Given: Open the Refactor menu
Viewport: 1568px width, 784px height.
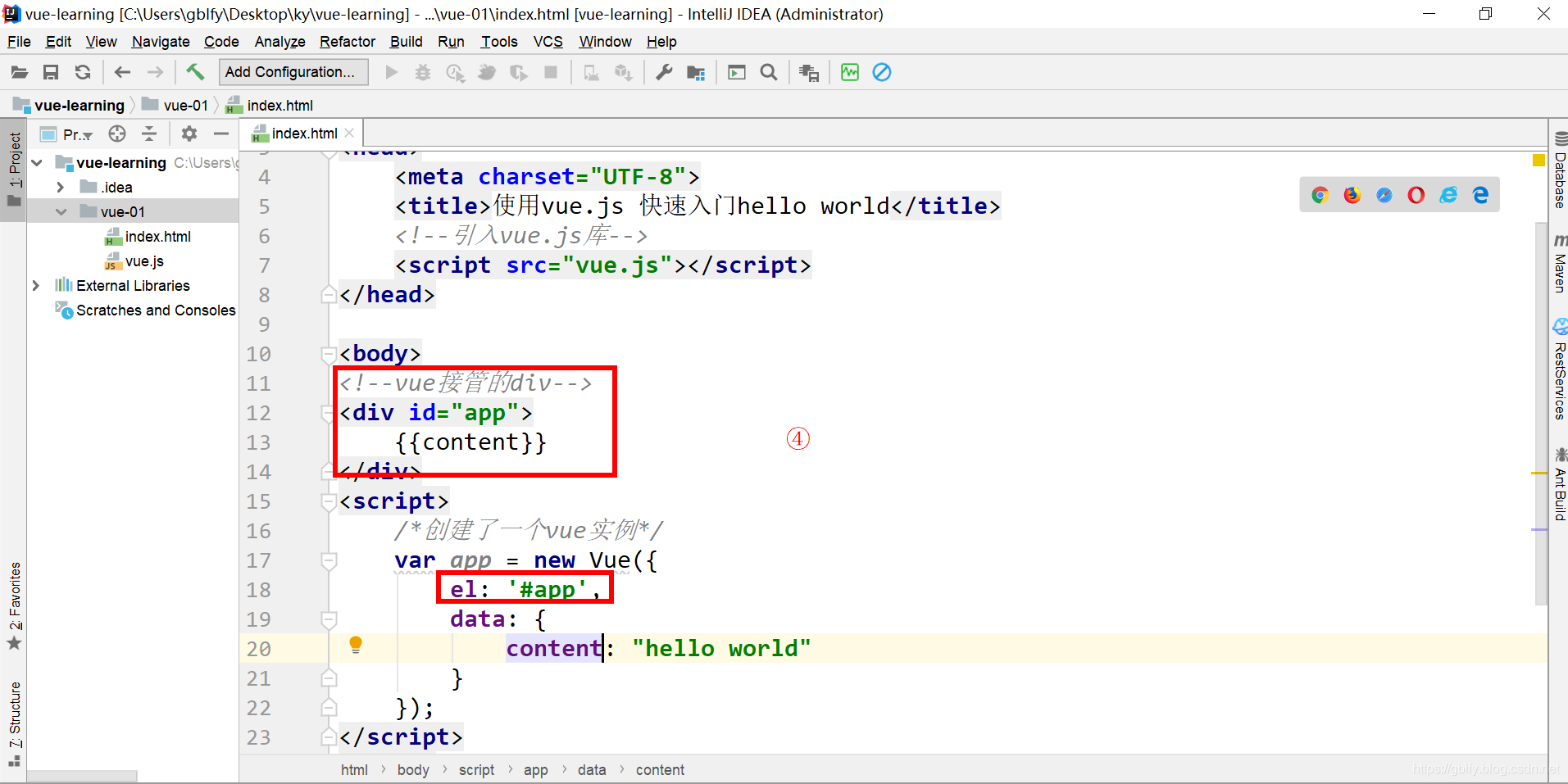Looking at the screenshot, I should pos(348,42).
